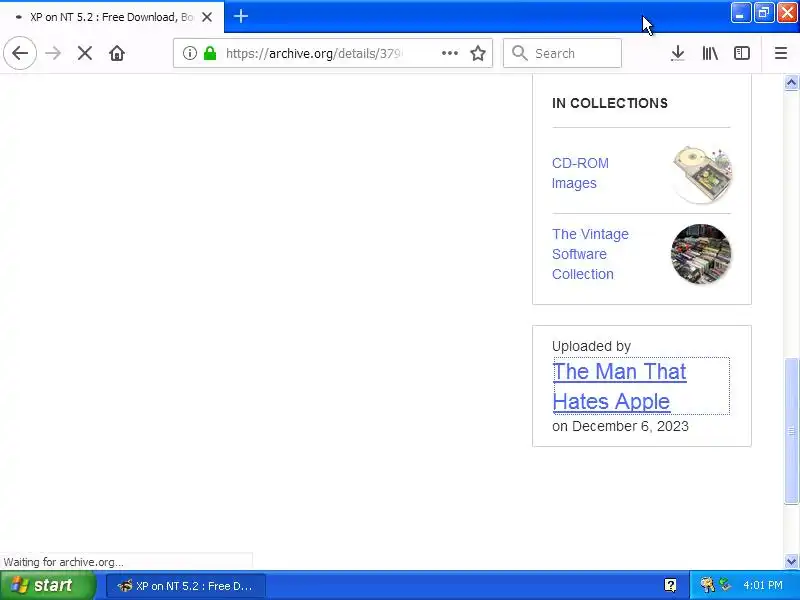The width and height of the screenshot is (800, 600).
Task: Click the vertical scrollbar thumb
Action: coord(791,431)
